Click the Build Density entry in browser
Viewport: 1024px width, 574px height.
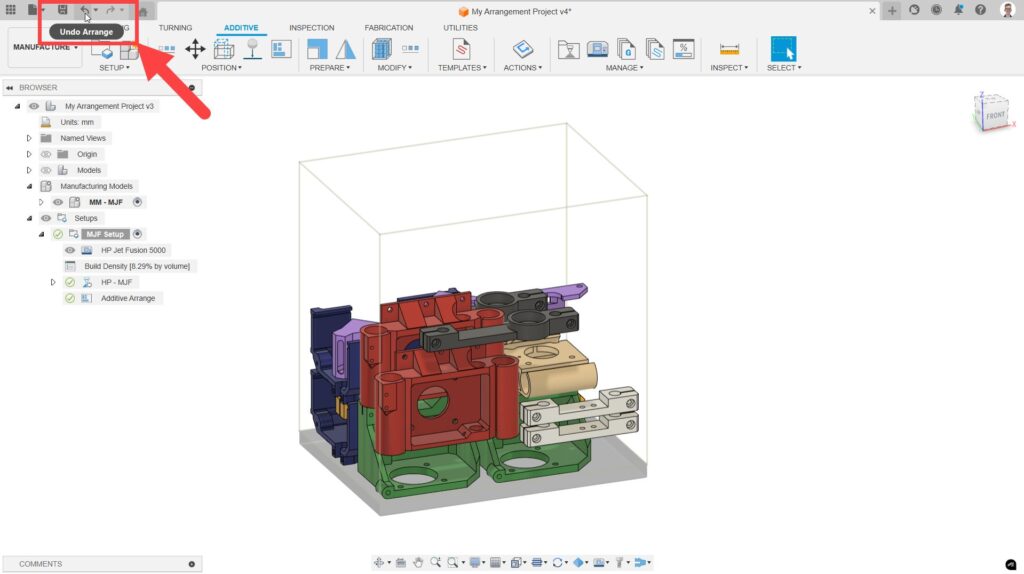(x=138, y=266)
